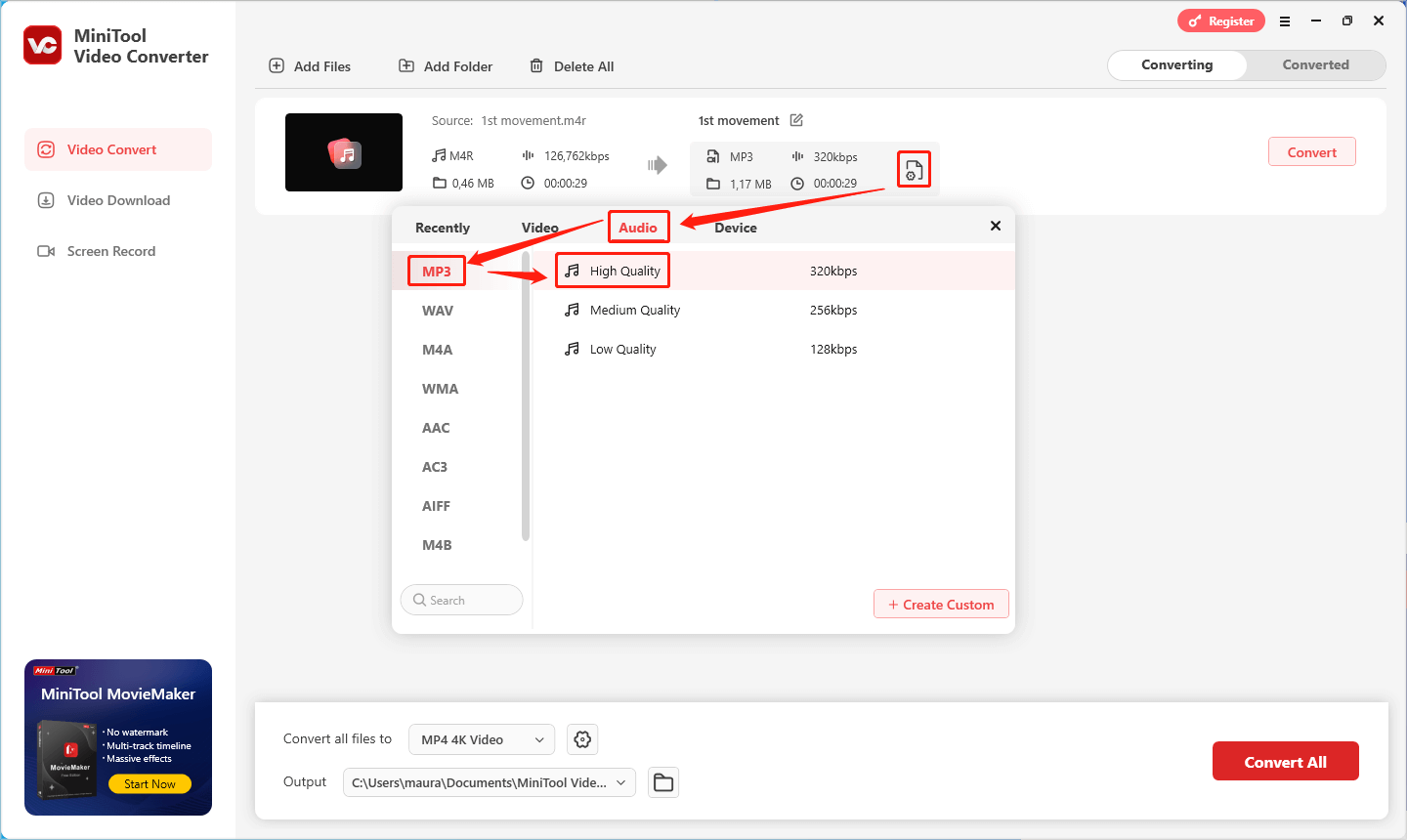Viewport: 1407px width, 840px height.
Task: Click the Convert button for 1st movement
Action: click(x=1311, y=151)
